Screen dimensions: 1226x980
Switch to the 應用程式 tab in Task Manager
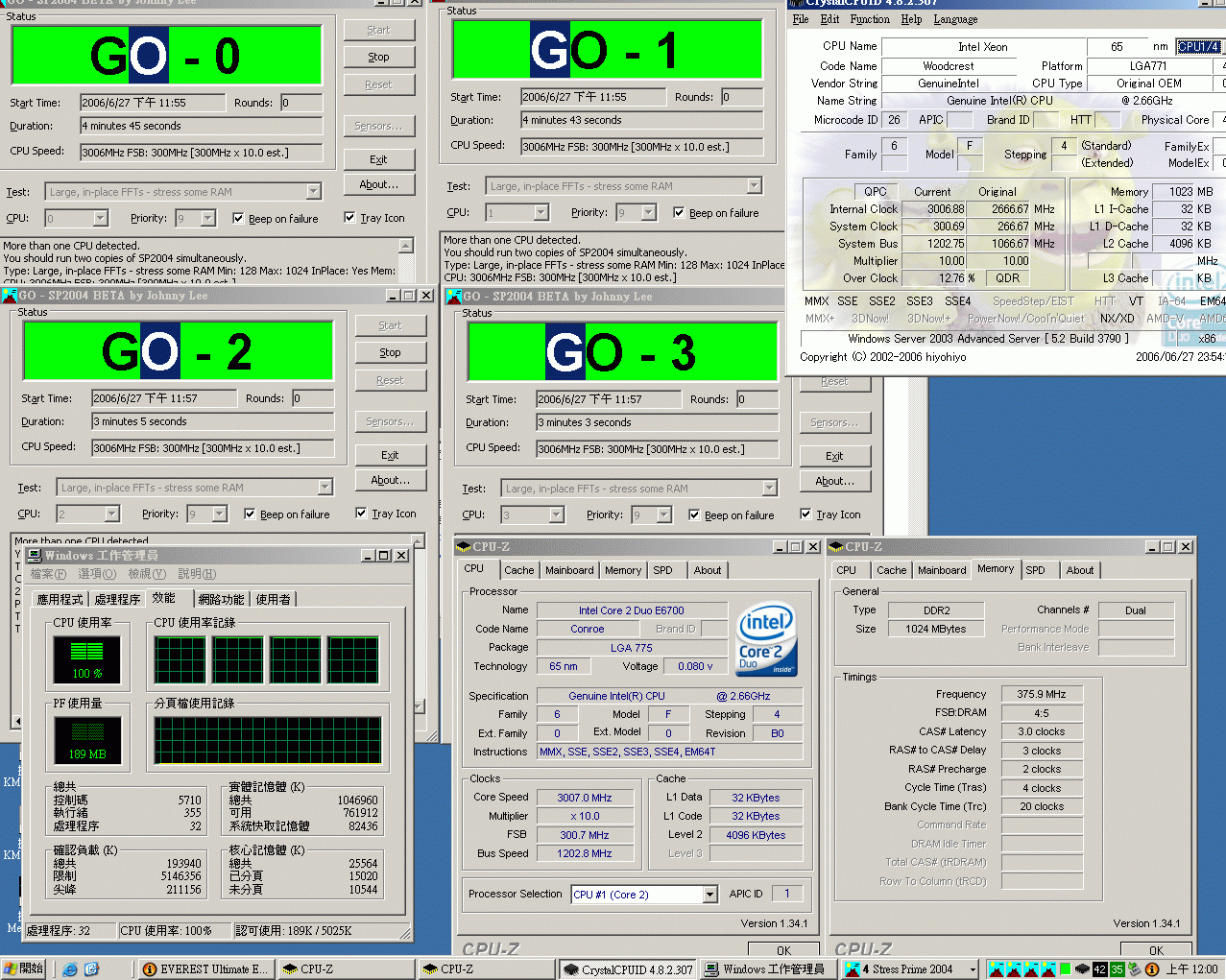tap(60, 599)
